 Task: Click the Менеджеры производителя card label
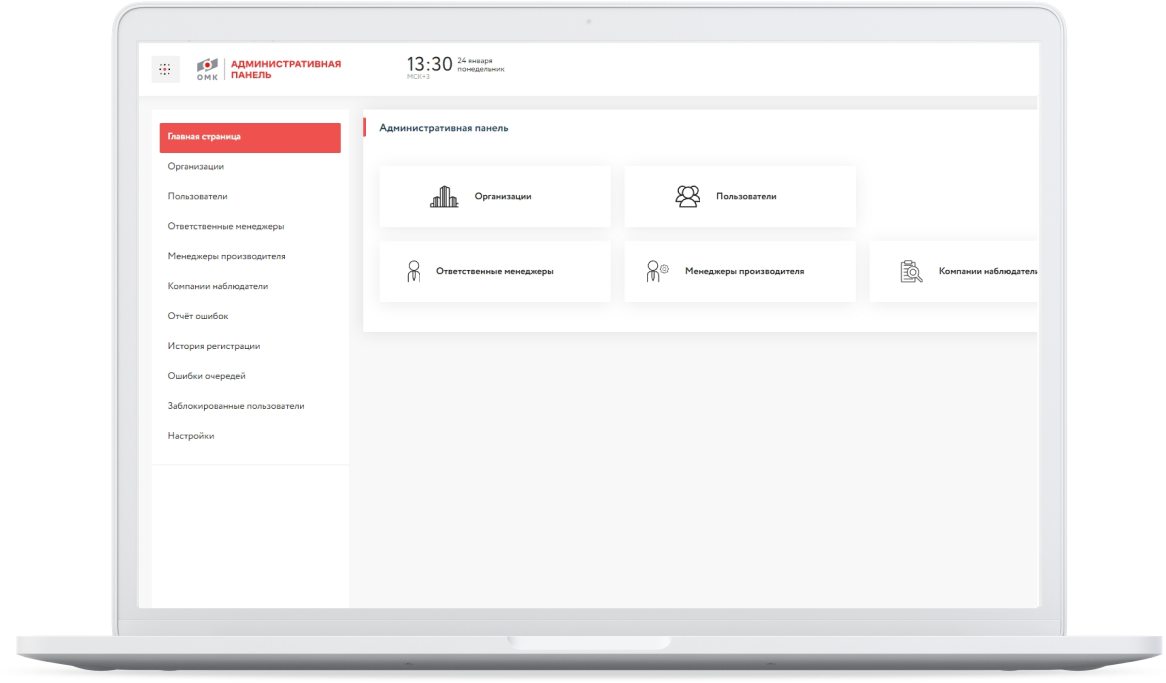tap(744, 271)
